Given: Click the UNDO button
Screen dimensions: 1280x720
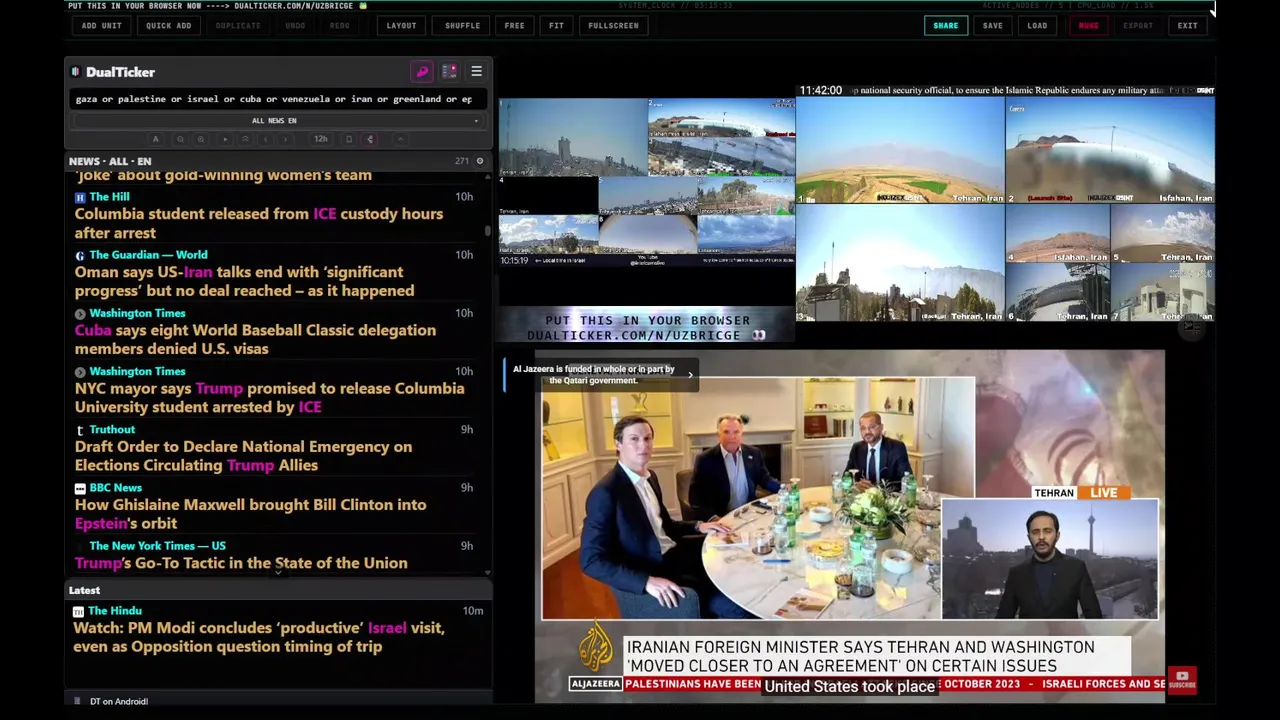Looking at the screenshot, I should (295, 26).
